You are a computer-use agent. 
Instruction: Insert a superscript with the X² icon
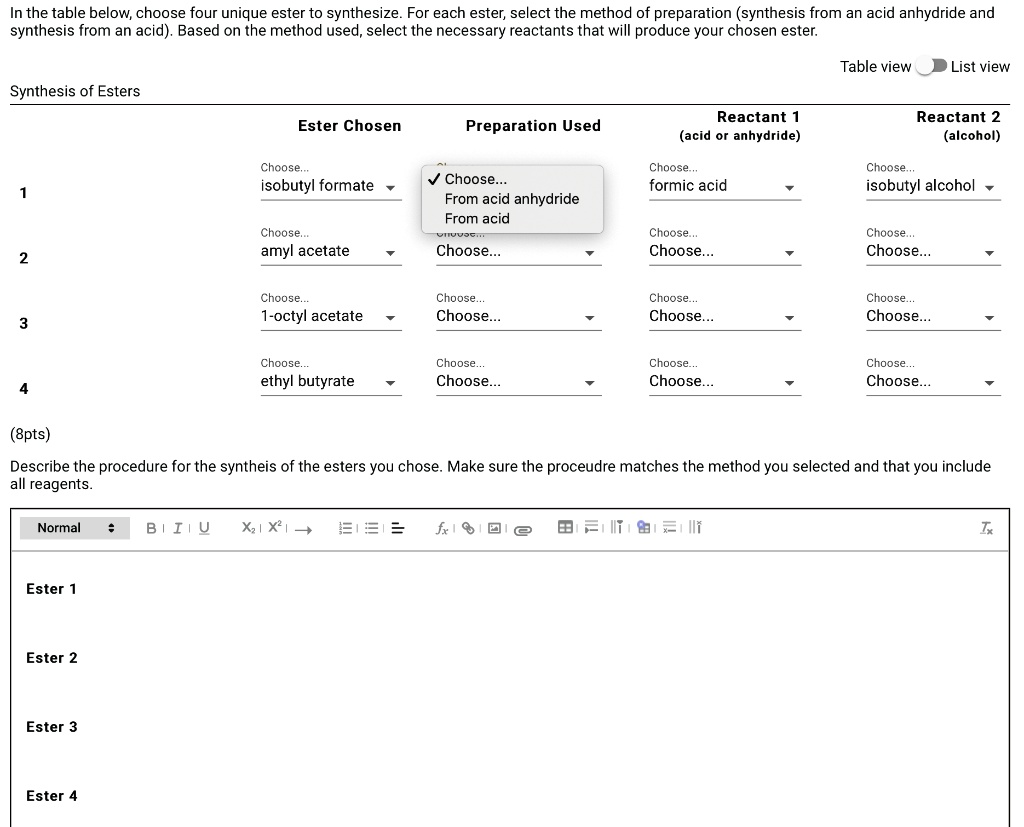pos(274,527)
